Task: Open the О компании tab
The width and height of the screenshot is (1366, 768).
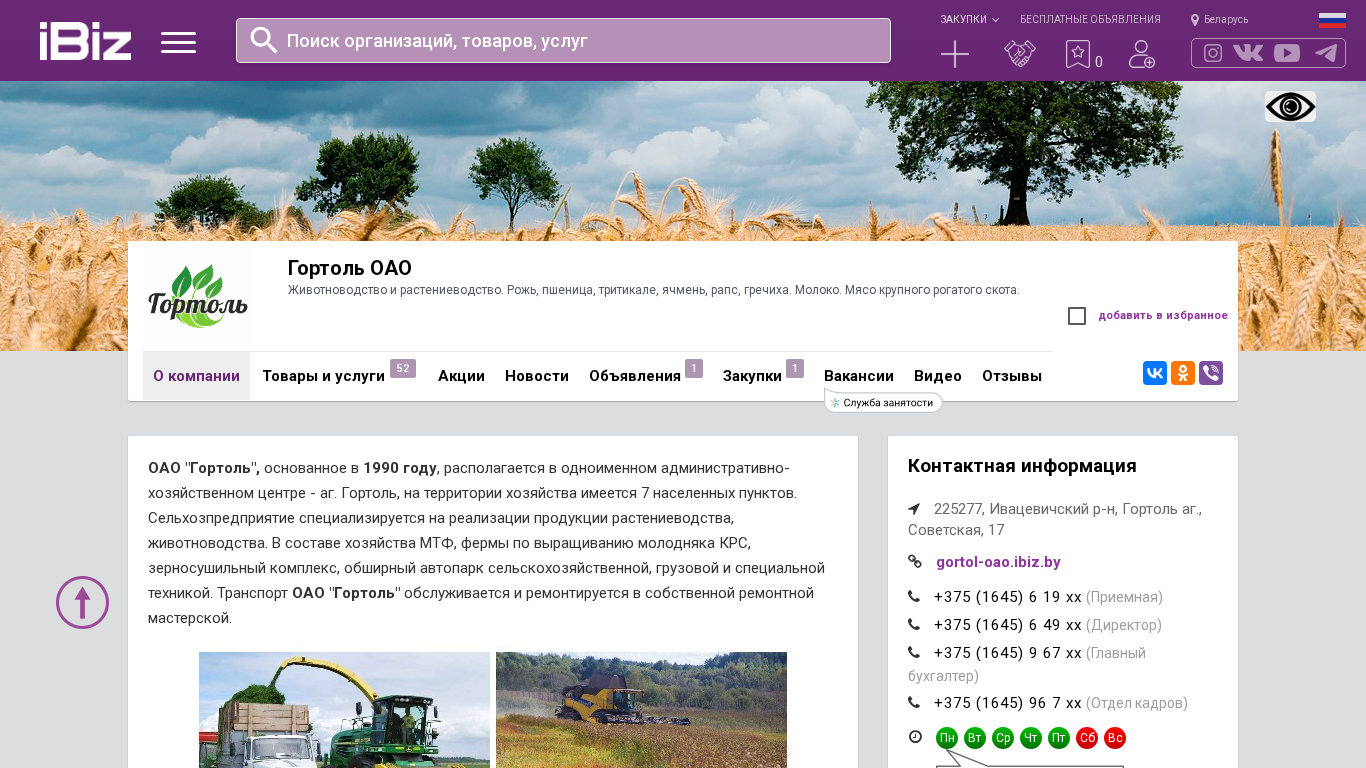Action: (196, 376)
